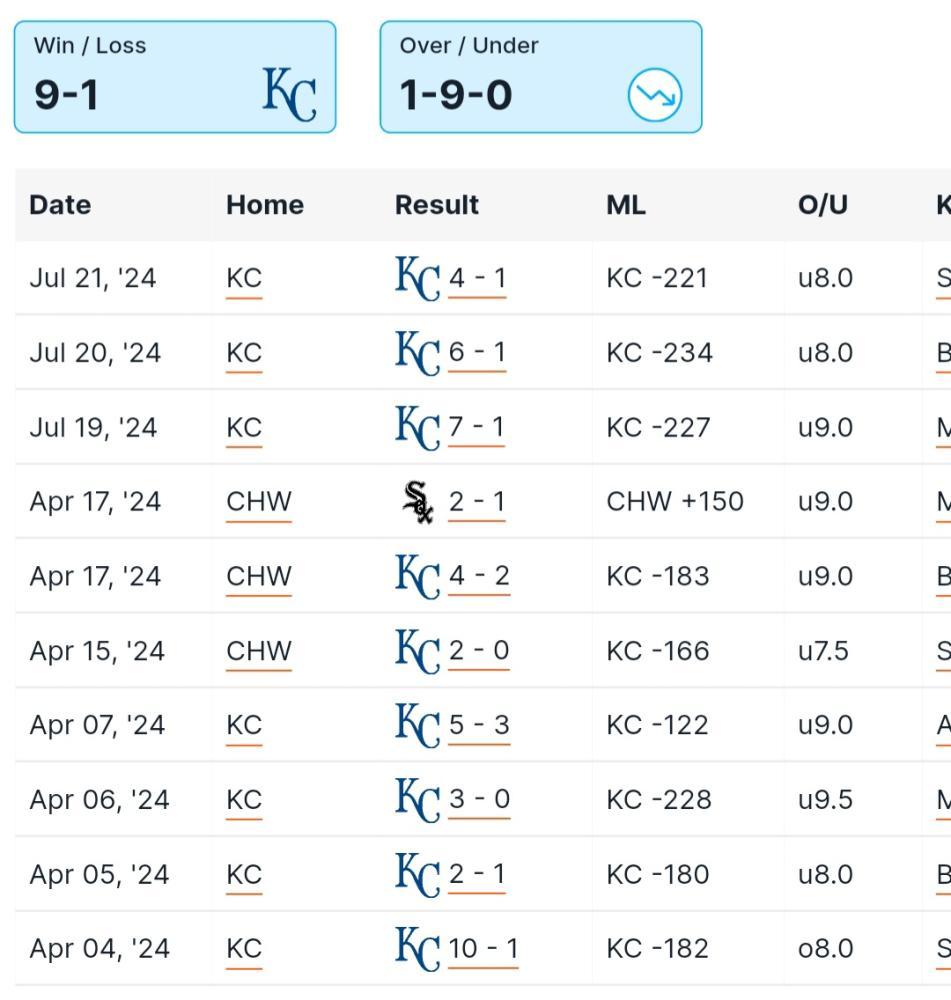The width and height of the screenshot is (951, 1000).
Task: Select KC home team link on Apr 05
Action: [x=244, y=874]
